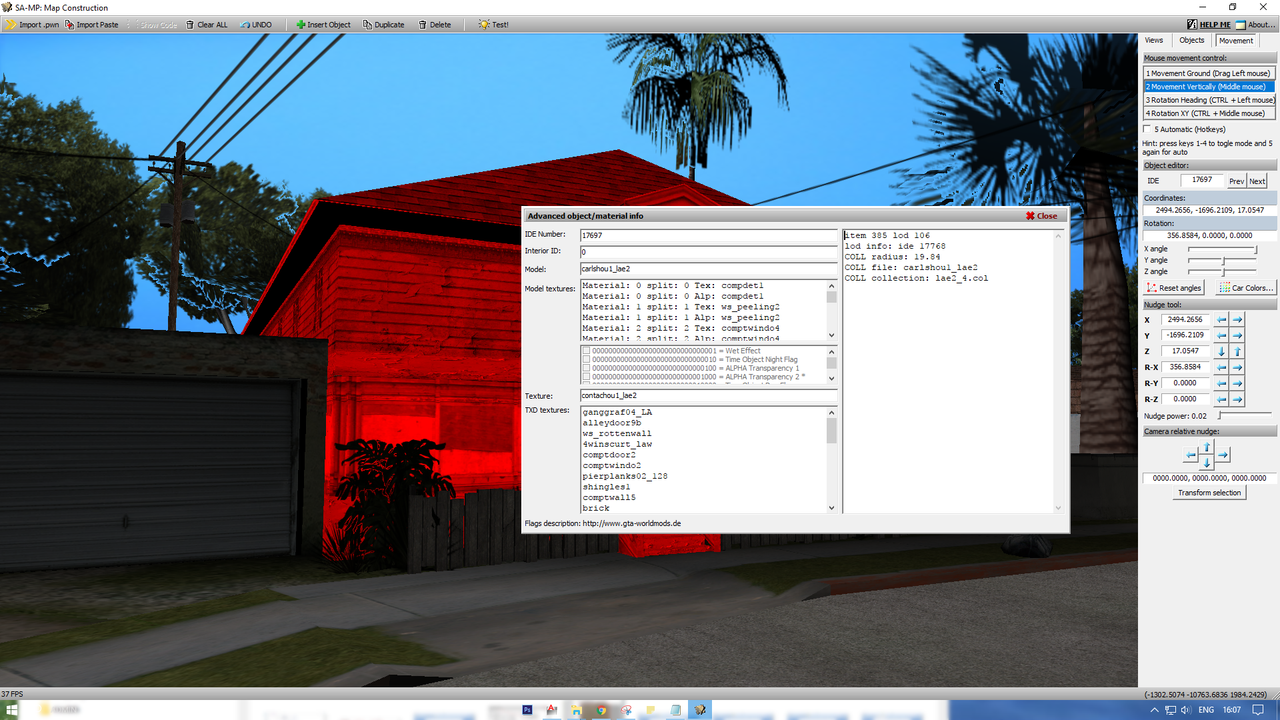
Task: Toggle the ALPHA Transparency 1 flag checkbox
Action: tap(586, 369)
